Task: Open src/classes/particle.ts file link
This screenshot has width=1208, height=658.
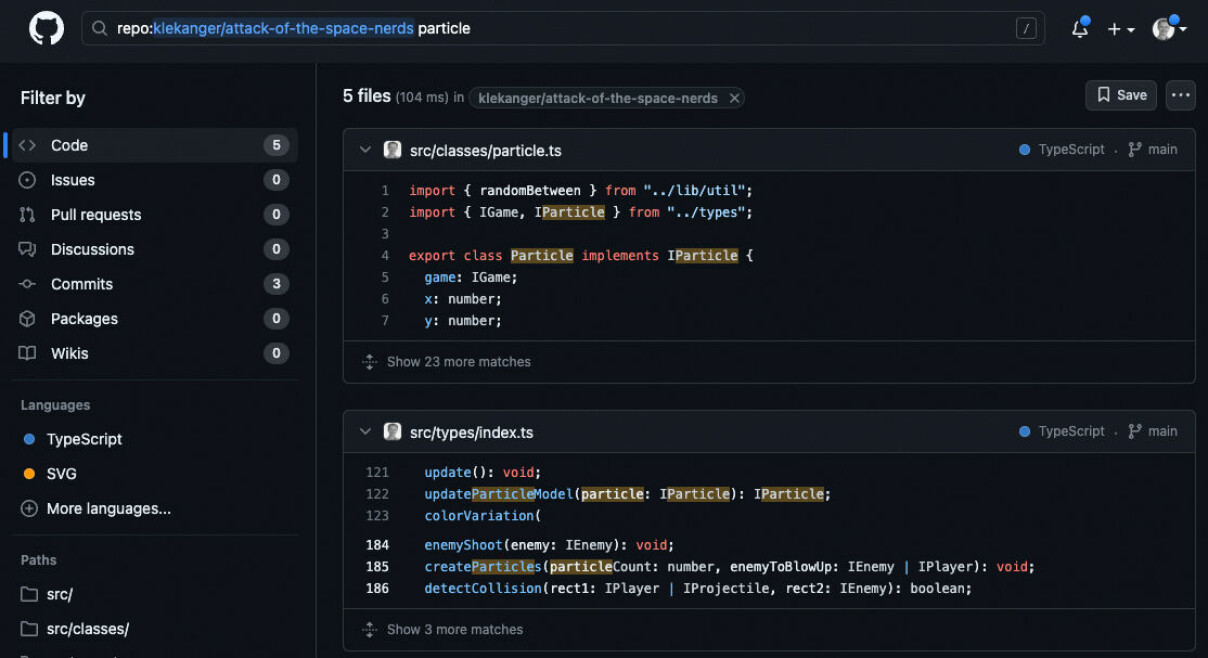Action: [x=486, y=151]
